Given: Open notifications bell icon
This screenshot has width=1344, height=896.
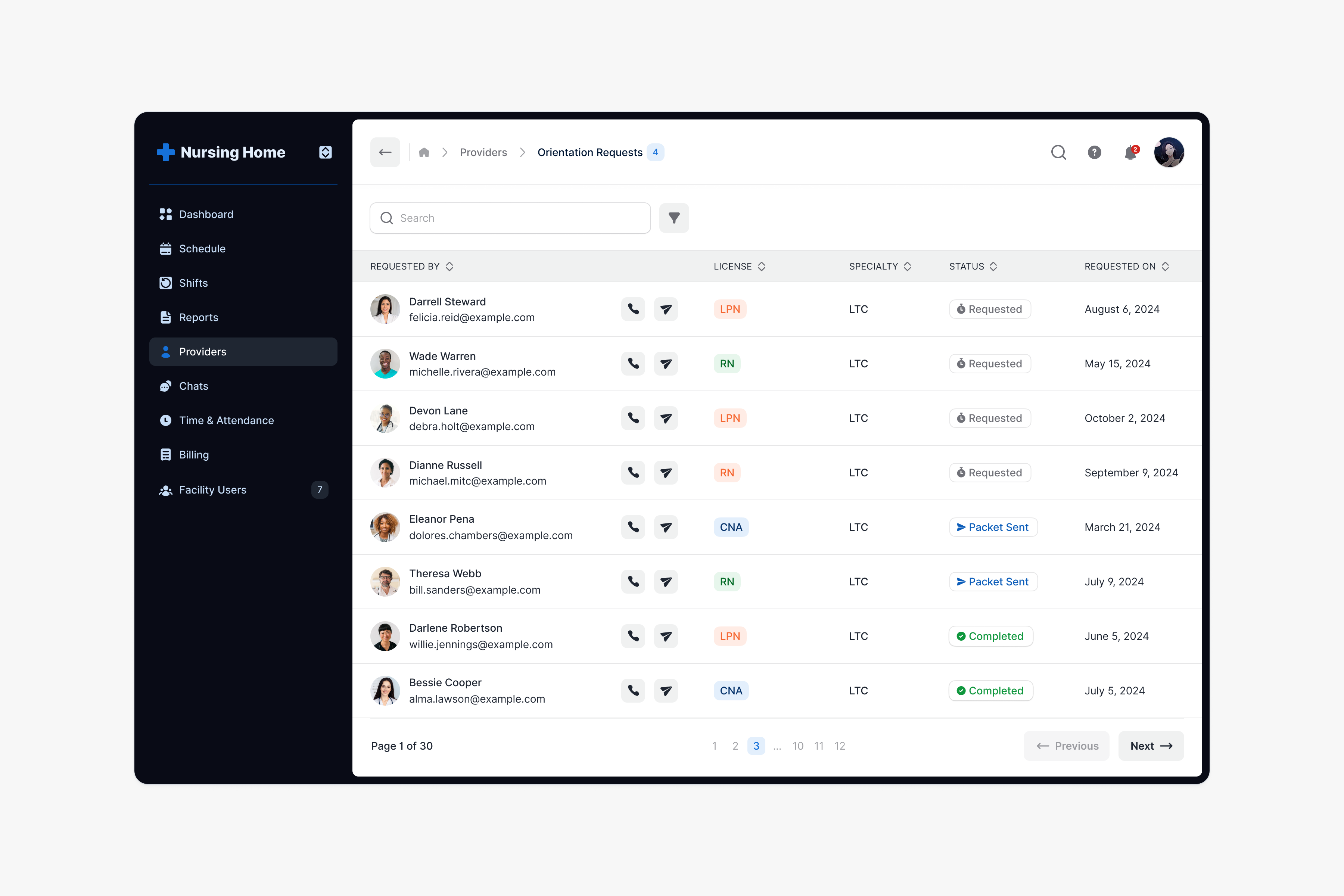Looking at the screenshot, I should [x=1130, y=153].
